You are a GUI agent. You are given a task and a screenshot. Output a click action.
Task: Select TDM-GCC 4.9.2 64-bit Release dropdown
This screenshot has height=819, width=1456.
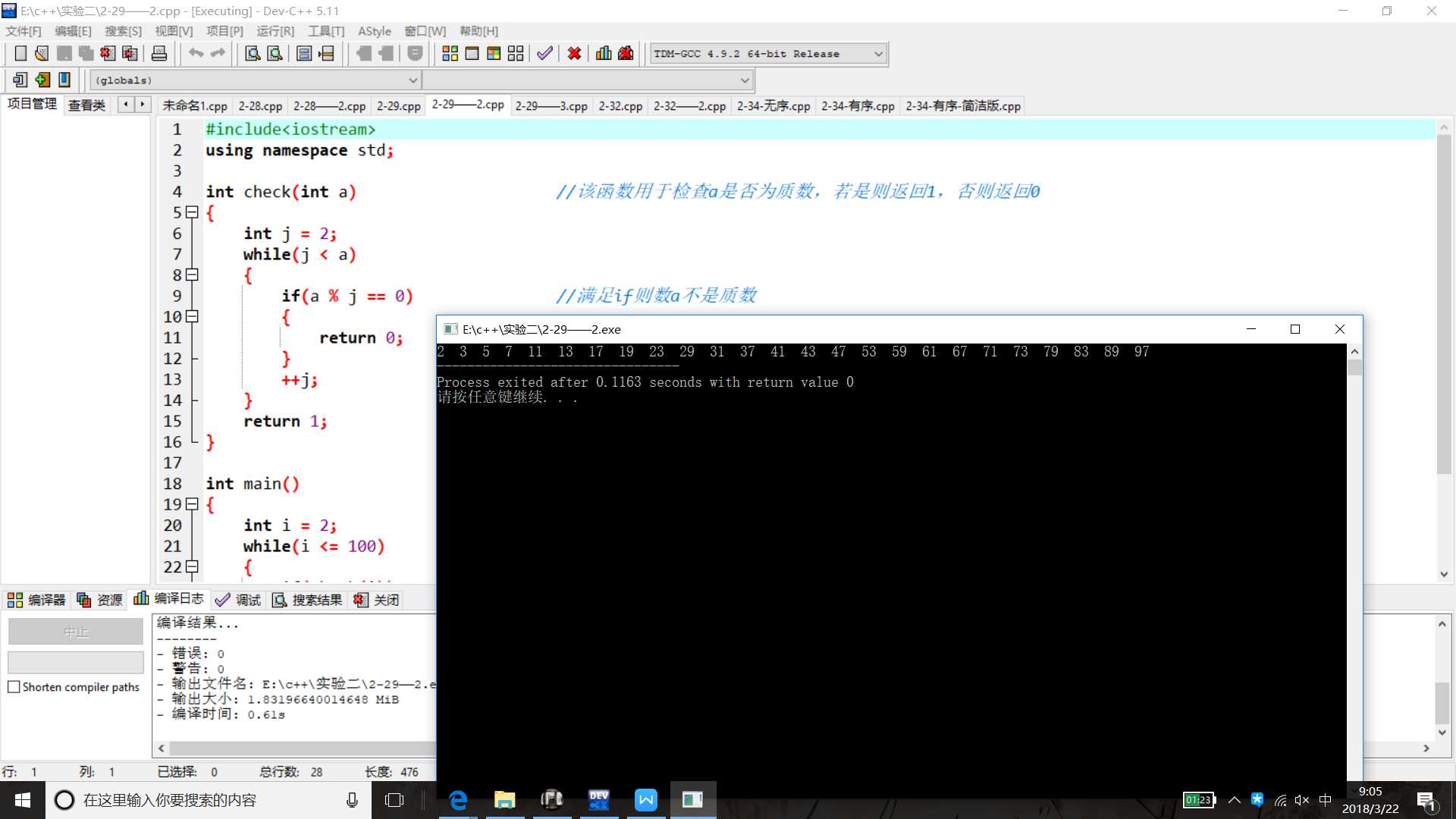[x=766, y=53]
